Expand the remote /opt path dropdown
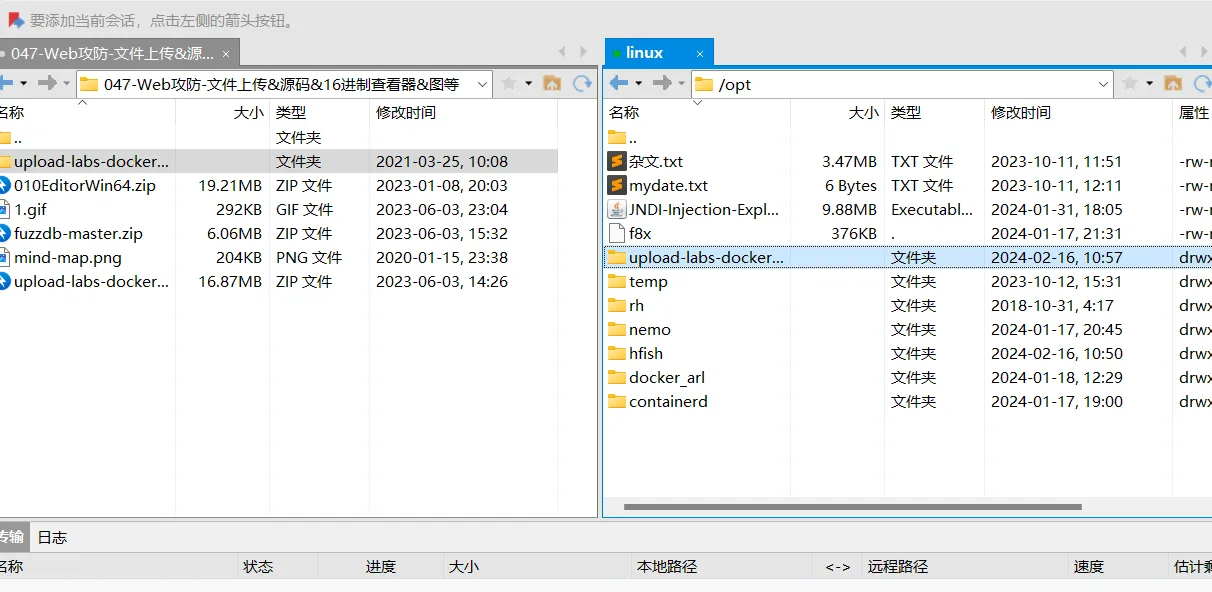The height and width of the screenshot is (592, 1212). click(x=1103, y=84)
